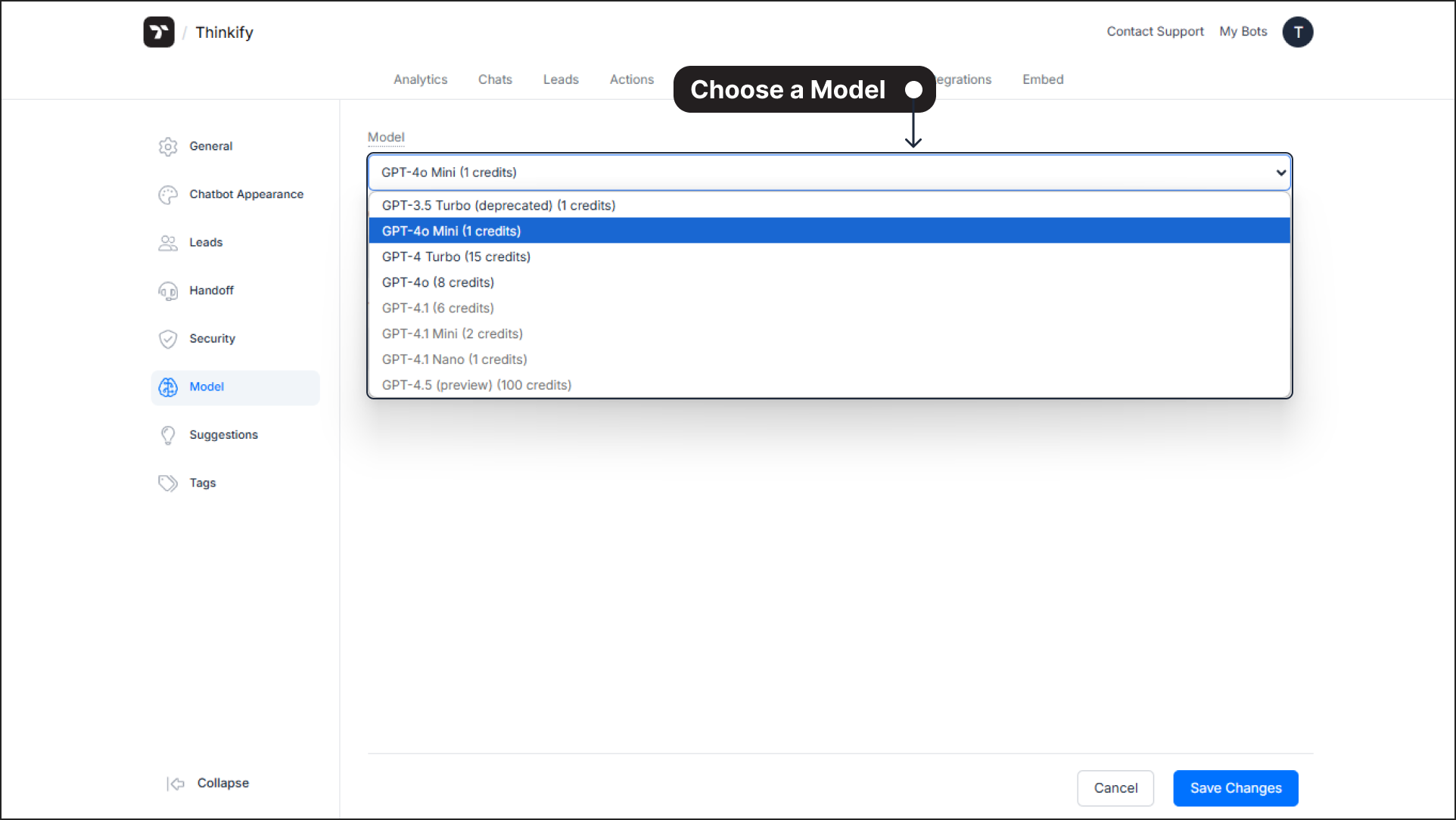Switch to the Chats tab
This screenshot has height=820, width=1456.
(x=495, y=79)
